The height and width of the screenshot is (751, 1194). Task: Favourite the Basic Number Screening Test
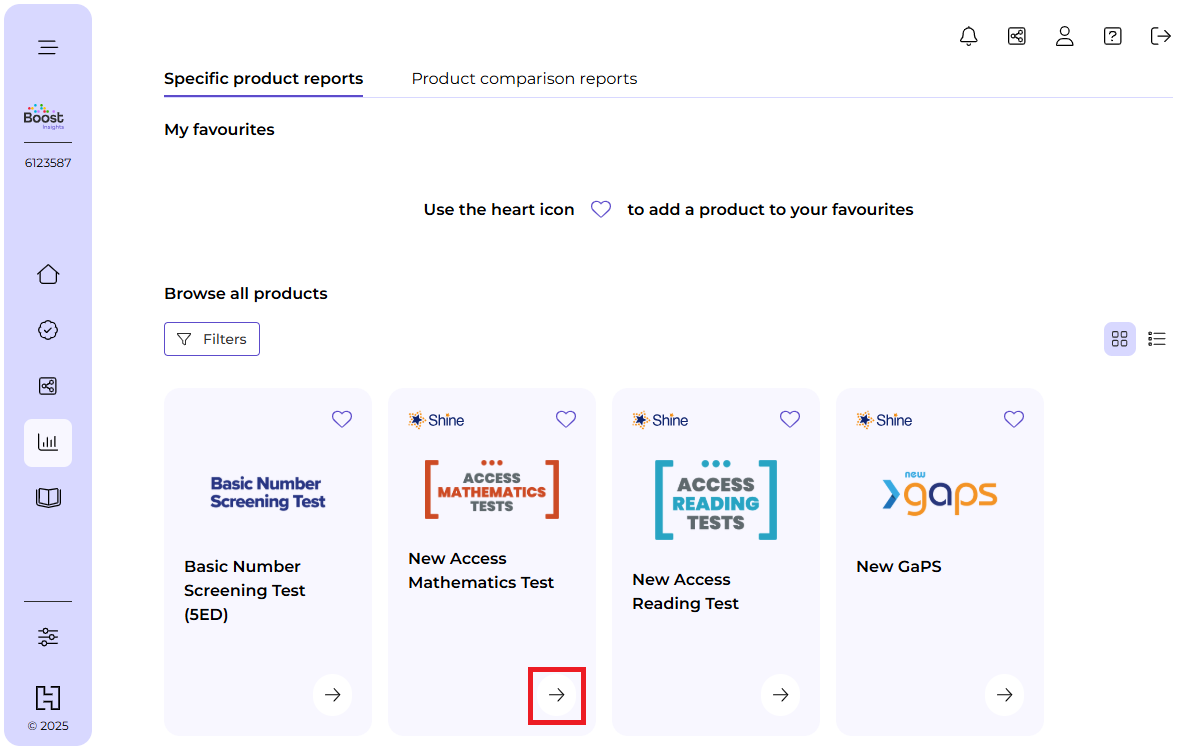[x=342, y=420]
